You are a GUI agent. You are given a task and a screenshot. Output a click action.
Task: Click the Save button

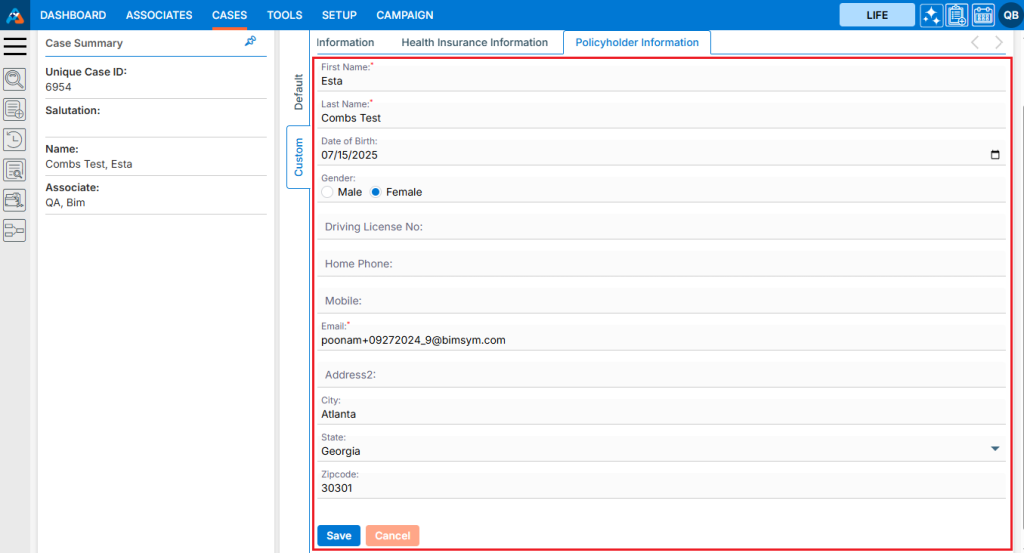point(338,536)
